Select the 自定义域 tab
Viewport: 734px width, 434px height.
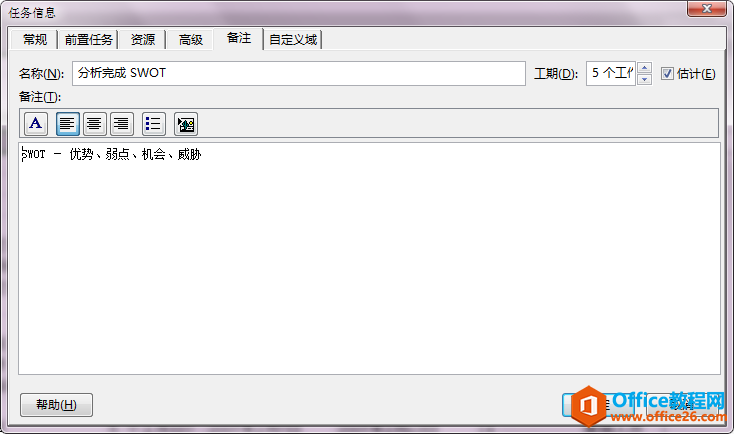(x=293, y=40)
